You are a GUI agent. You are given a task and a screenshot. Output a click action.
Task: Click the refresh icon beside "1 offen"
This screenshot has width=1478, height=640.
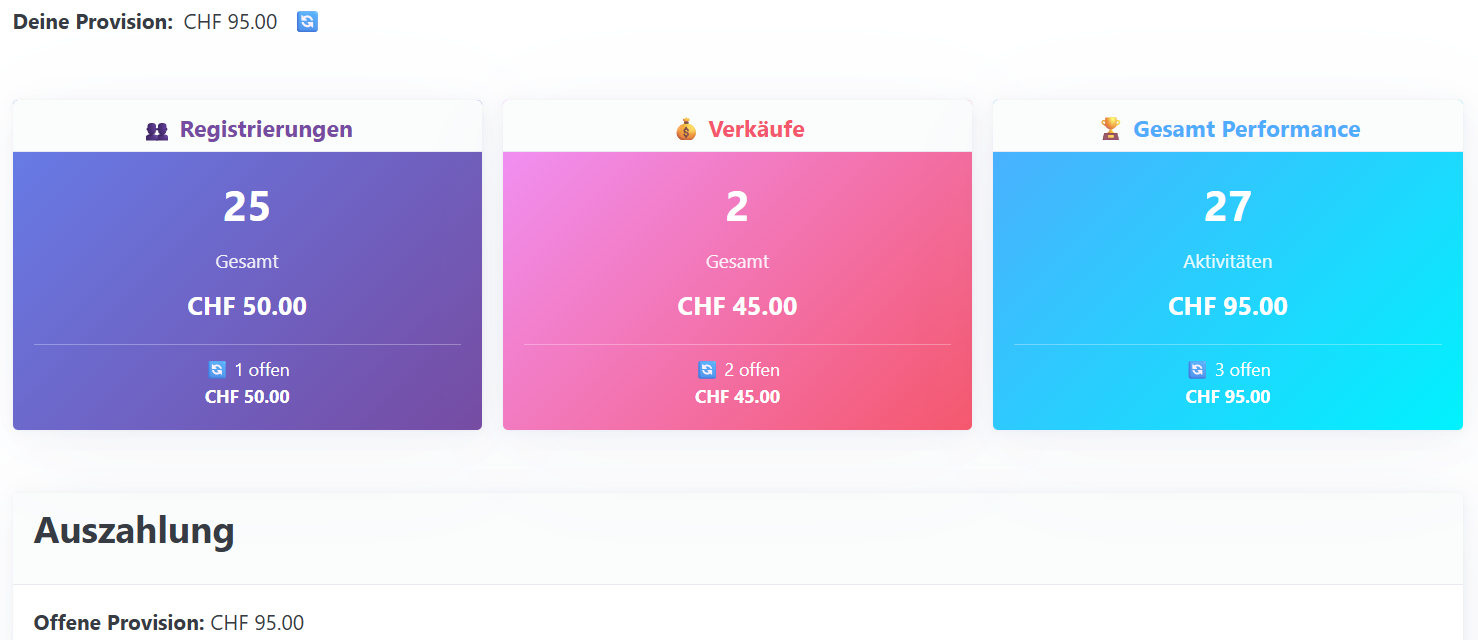217,370
